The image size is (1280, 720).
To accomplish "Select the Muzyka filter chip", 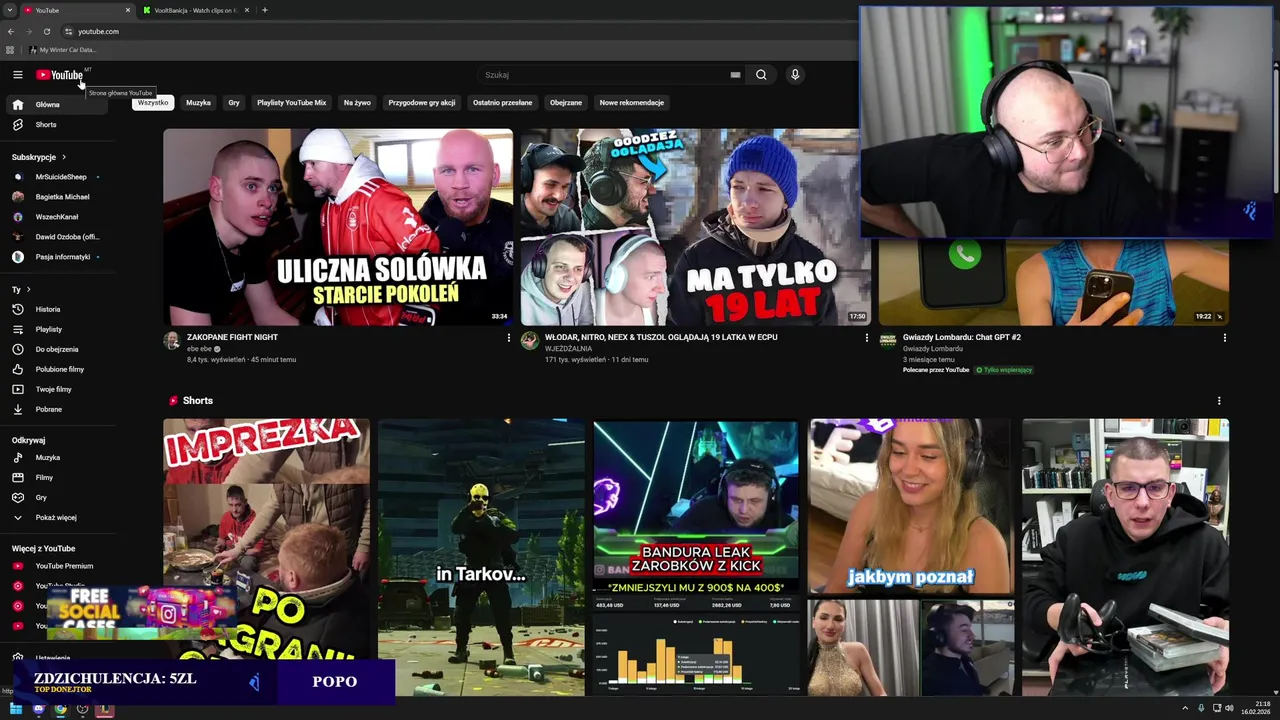I will (198, 102).
